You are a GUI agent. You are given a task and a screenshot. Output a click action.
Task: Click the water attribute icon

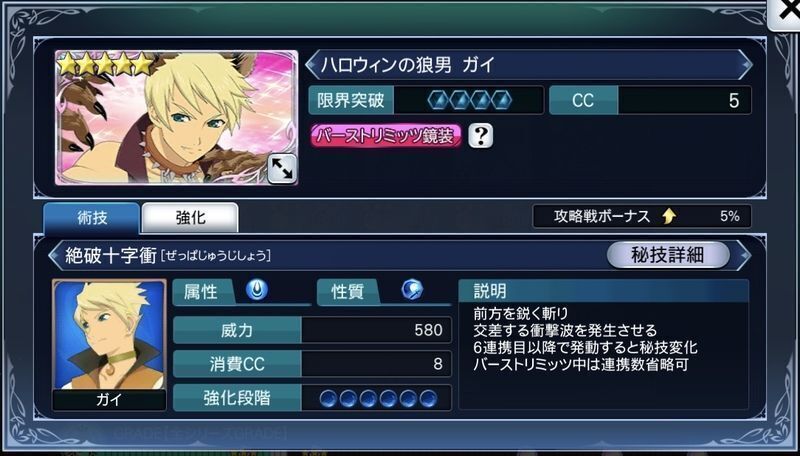coord(257,290)
